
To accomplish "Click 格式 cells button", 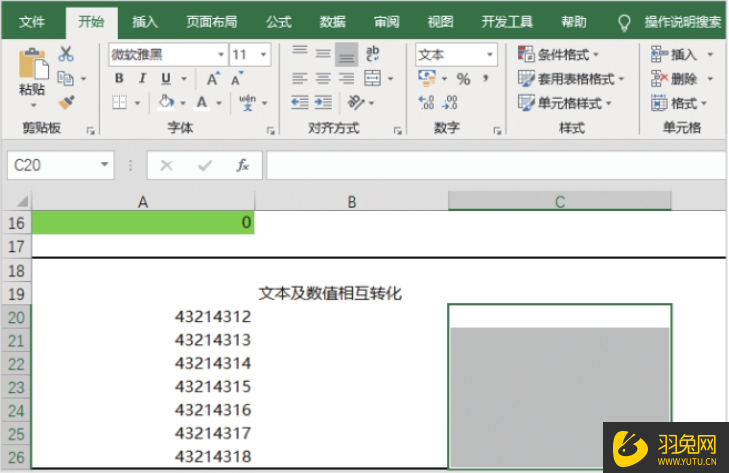I will tap(678, 103).
